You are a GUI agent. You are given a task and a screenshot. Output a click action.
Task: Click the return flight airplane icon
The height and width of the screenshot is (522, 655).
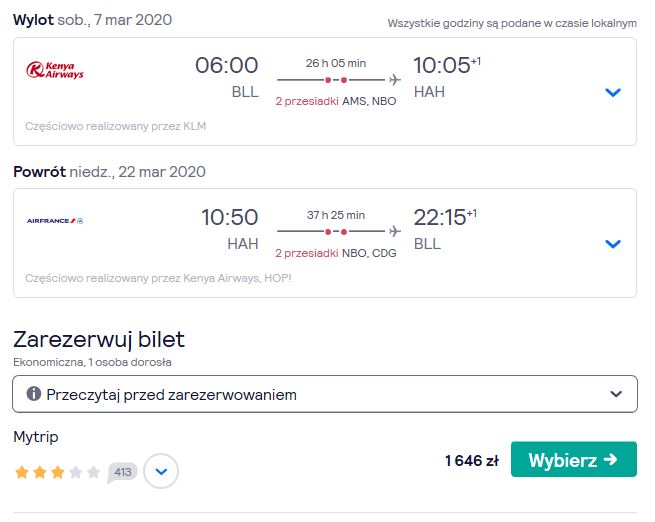click(394, 231)
